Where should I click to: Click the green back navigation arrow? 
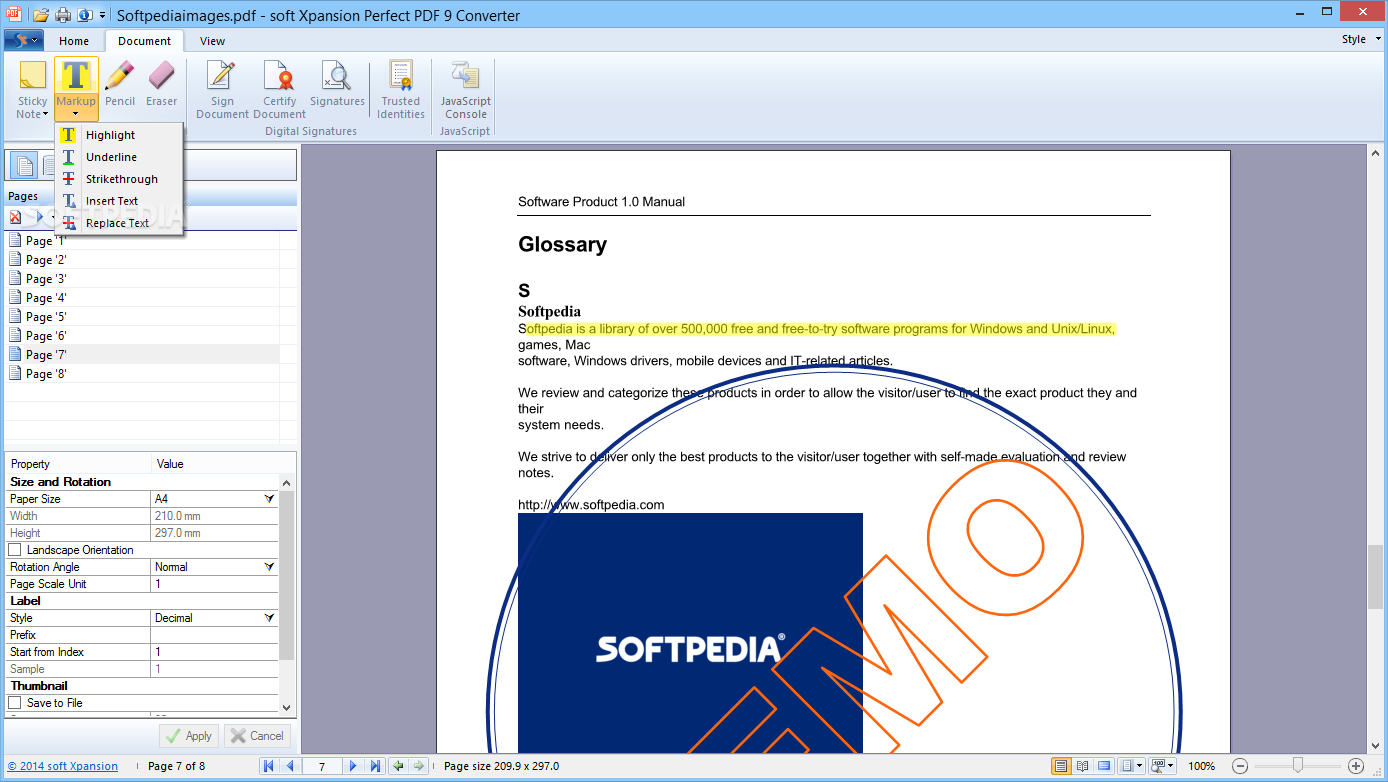tap(398, 766)
